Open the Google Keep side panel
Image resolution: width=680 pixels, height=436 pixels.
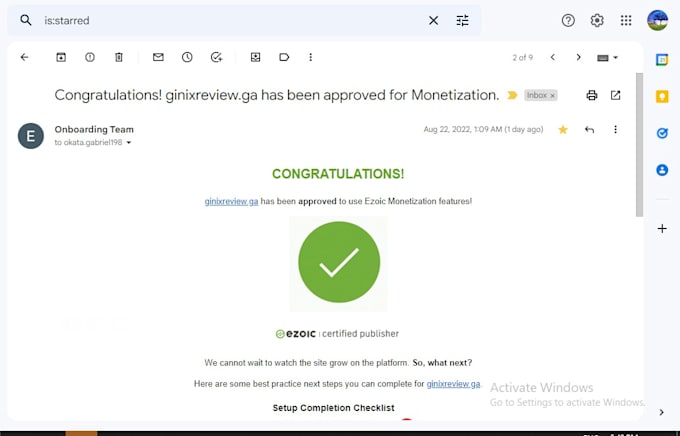[x=662, y=96]
